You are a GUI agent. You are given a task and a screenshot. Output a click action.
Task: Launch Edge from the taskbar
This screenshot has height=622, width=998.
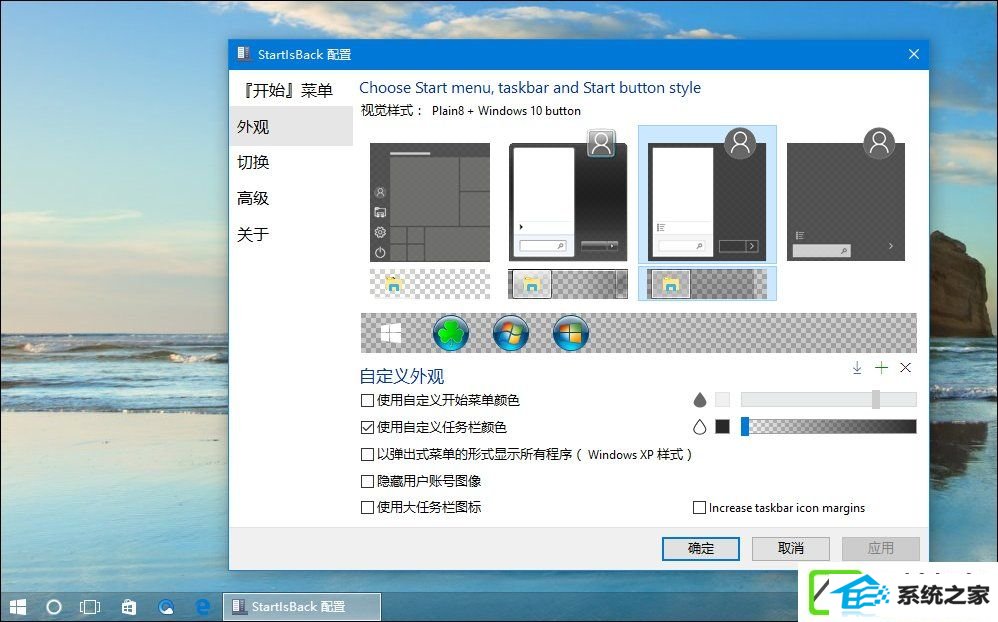click(203, 607)
